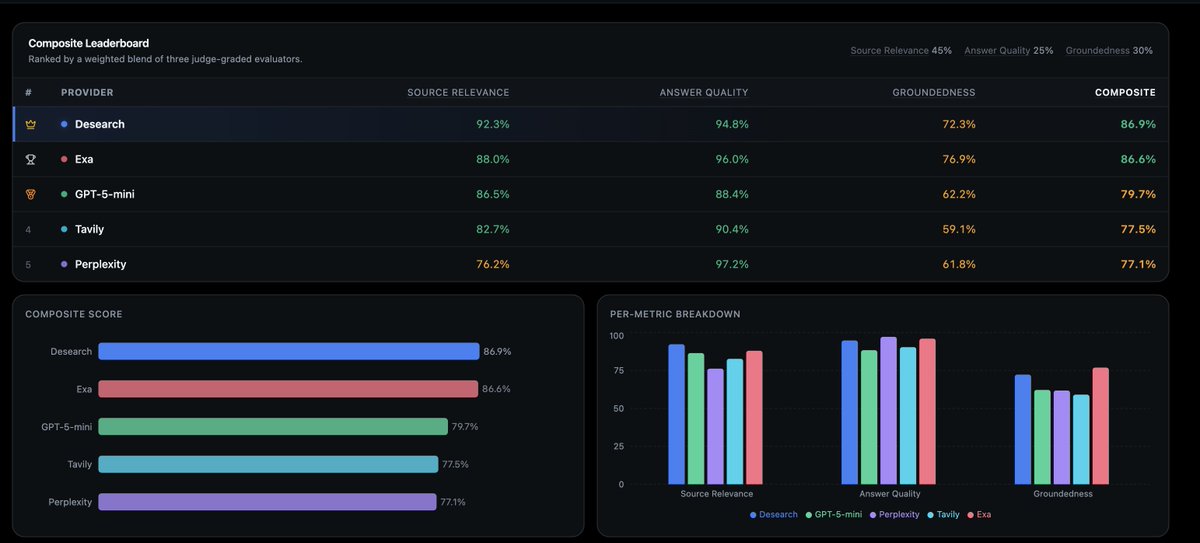Image resolution: width=1200 pixels, height=543 pixels.
Task: Toggle Tavily in the breakdown chart legend
Action: click(x=945, y=515)
